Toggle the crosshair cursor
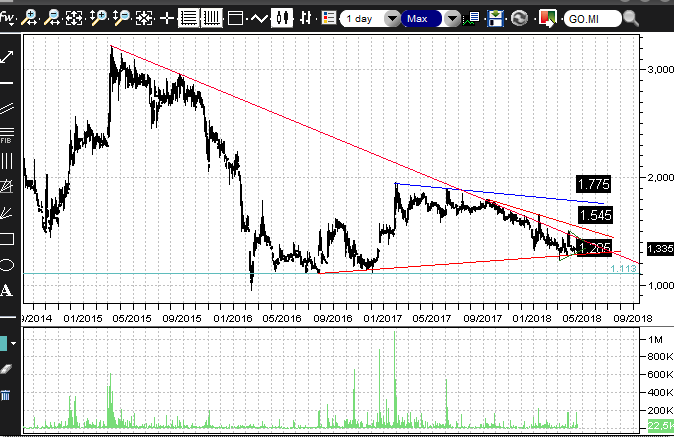 [167, 18]
